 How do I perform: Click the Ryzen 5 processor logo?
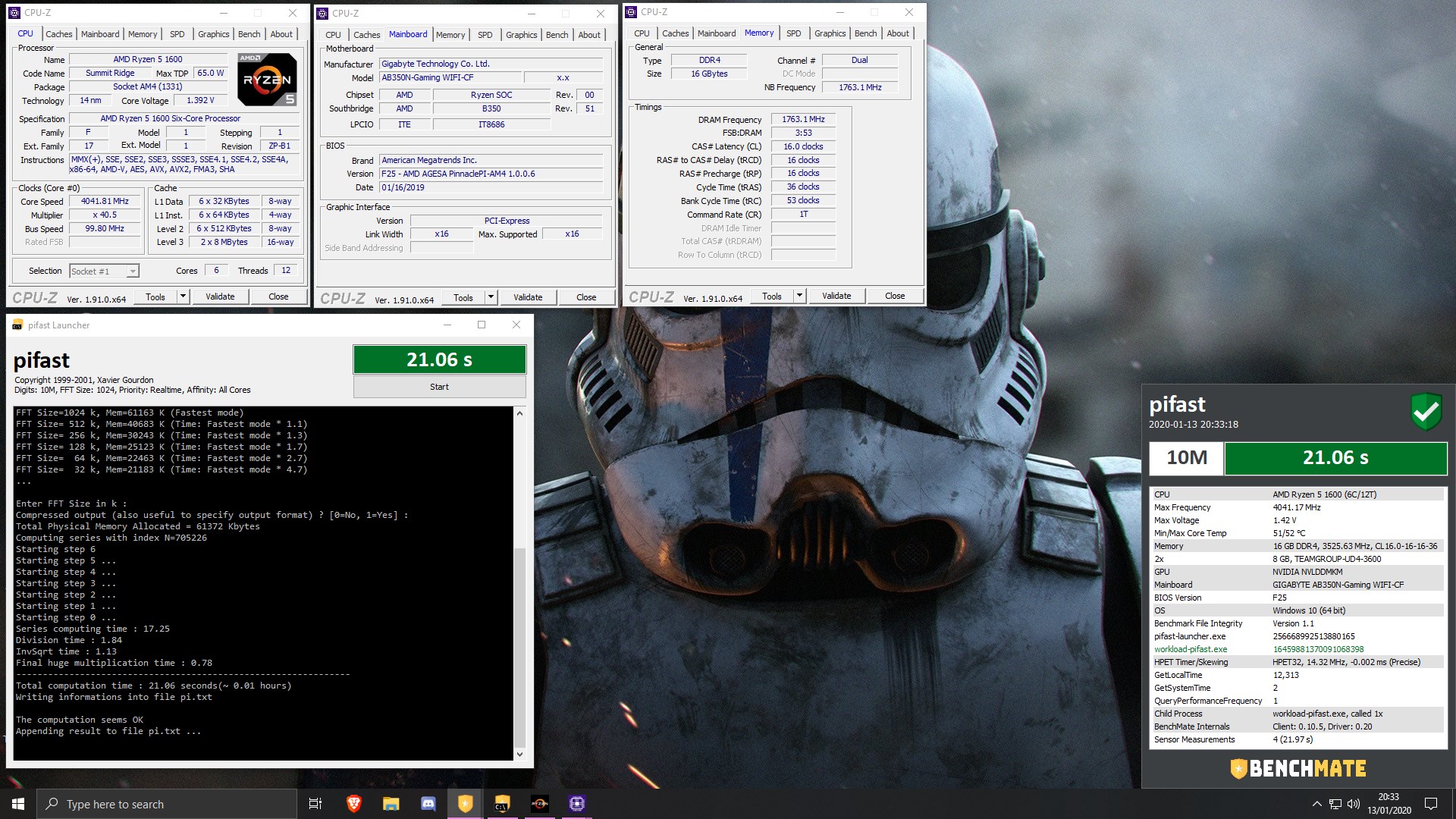coord(267,79)
